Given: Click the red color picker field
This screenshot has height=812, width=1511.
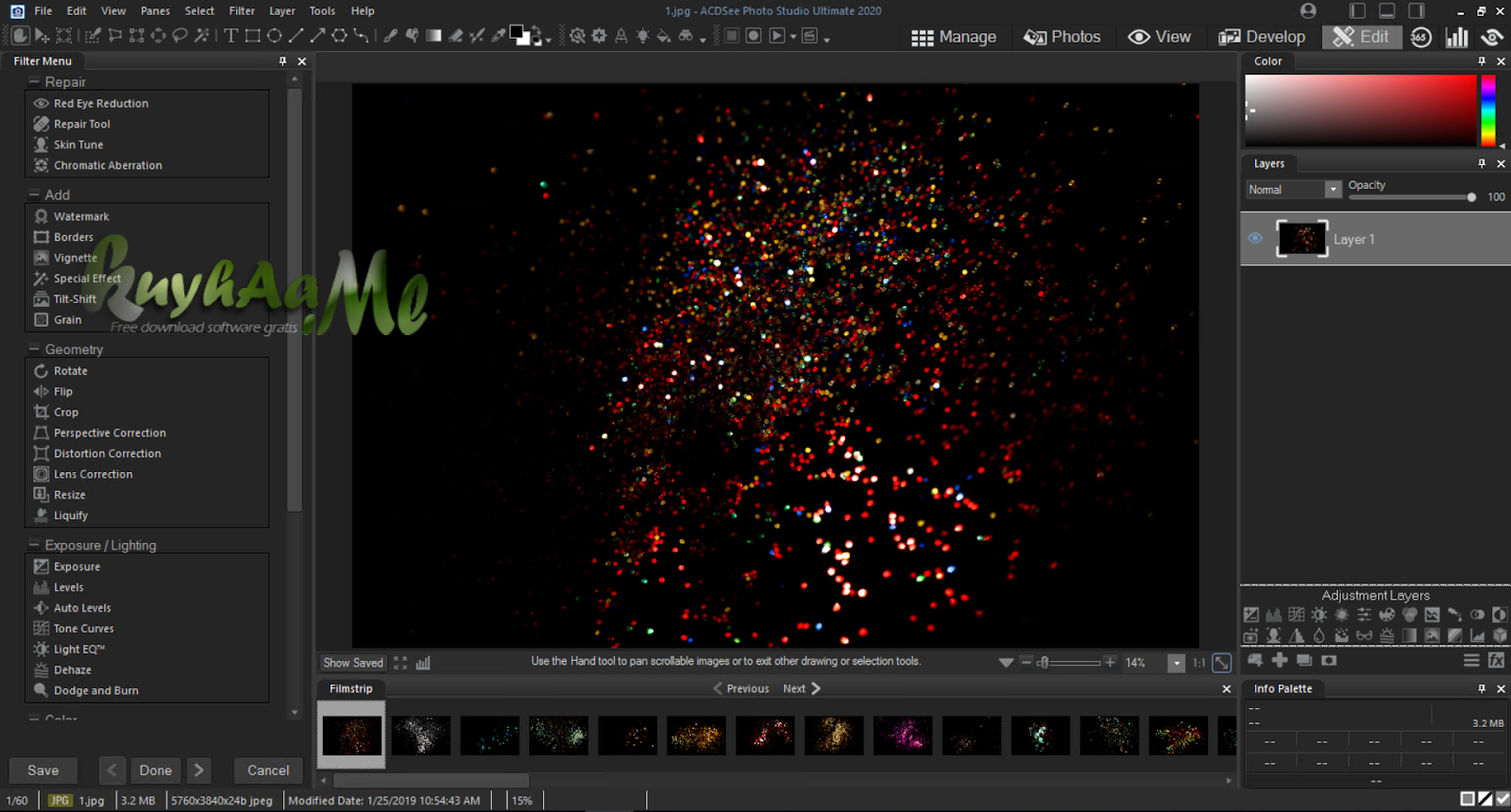Looking at the screenshot, I should 1361,110.
